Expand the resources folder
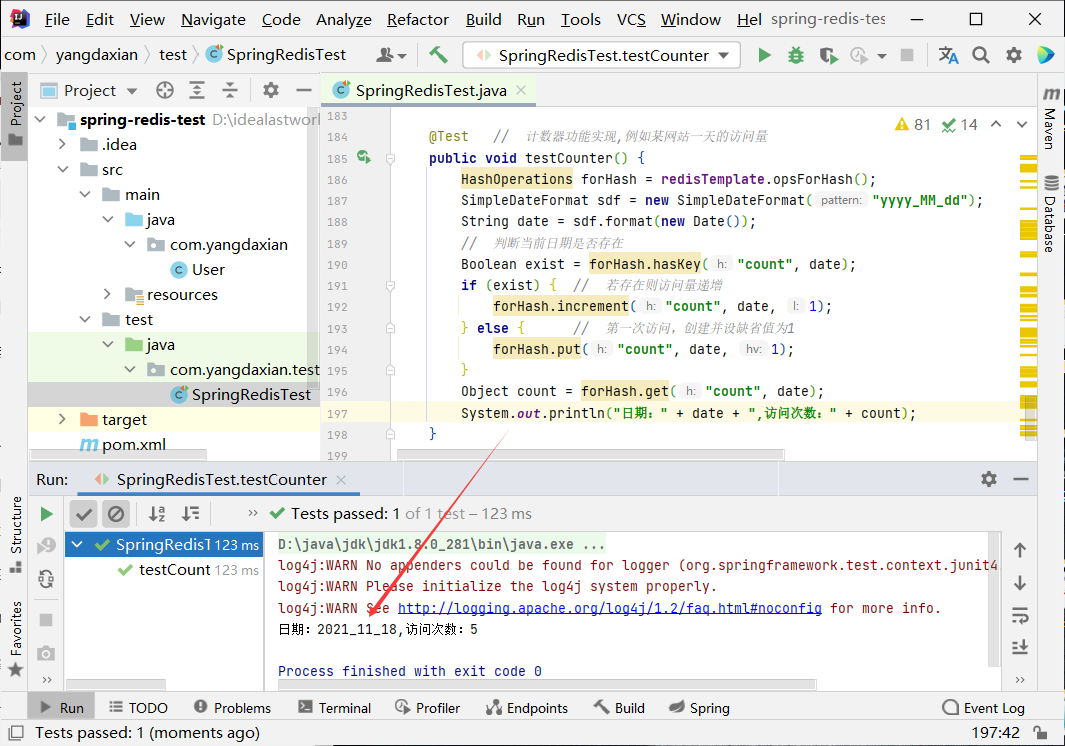This screenshot has height=746, width=1065. pos(107,294)
